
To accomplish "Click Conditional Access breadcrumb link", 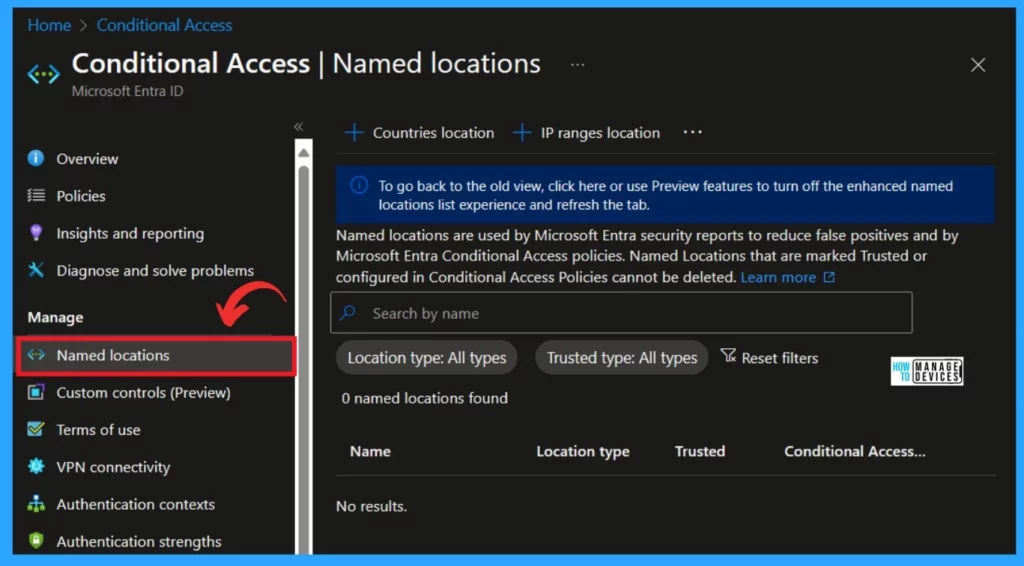I will 164,25.
